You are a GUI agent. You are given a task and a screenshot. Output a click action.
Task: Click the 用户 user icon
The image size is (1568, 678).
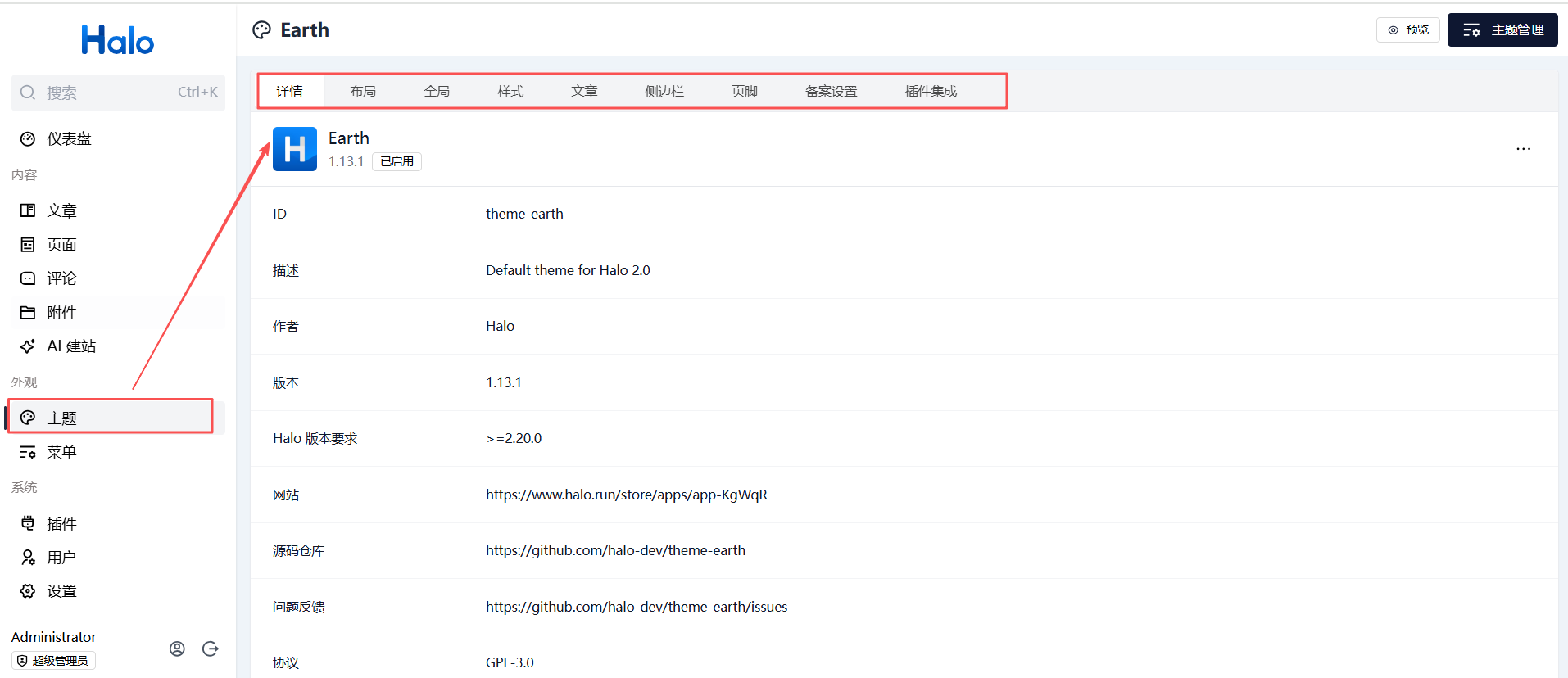[x=28, y=558]
